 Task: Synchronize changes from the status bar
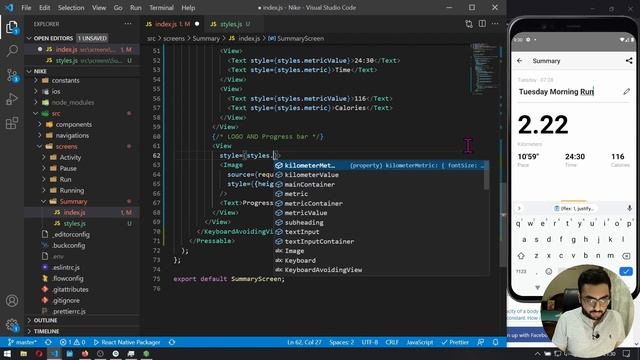[48, 342]
